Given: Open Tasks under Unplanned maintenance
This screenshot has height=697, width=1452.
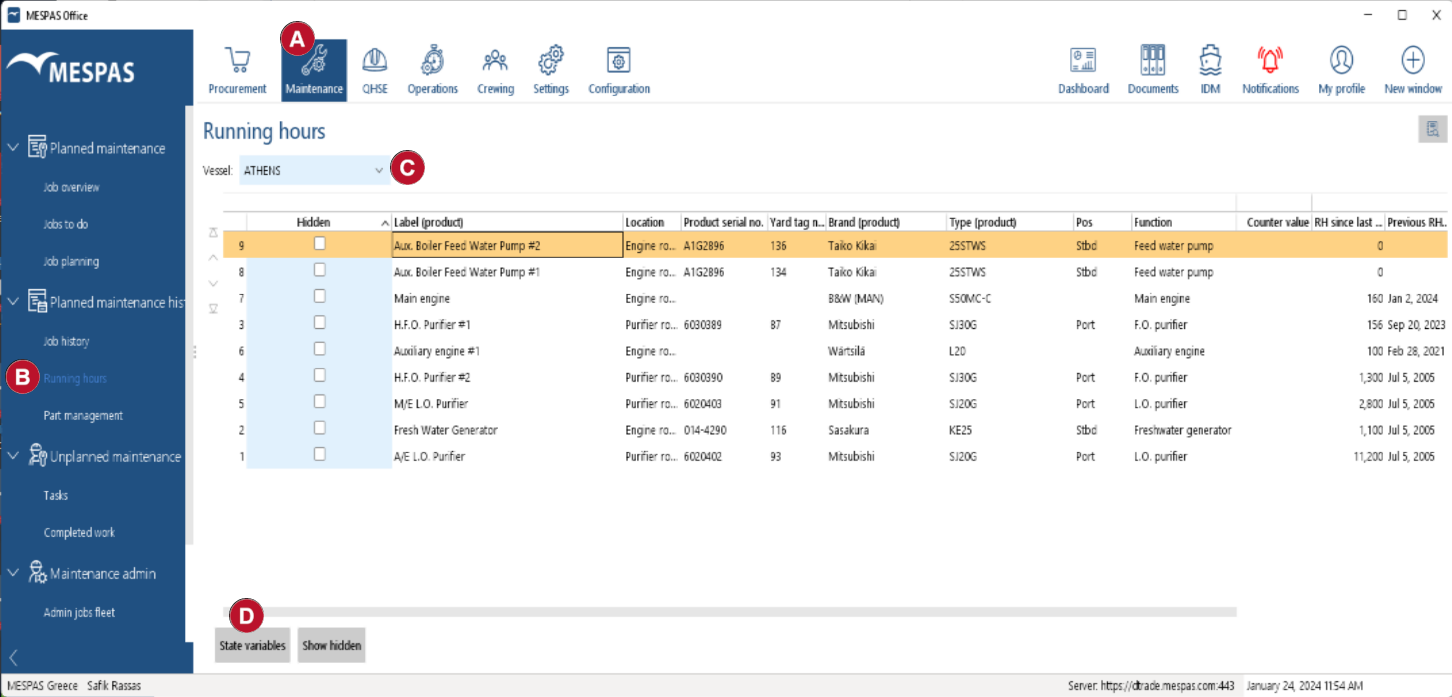Looking at the screenshot, I should [x=56, y=495].
